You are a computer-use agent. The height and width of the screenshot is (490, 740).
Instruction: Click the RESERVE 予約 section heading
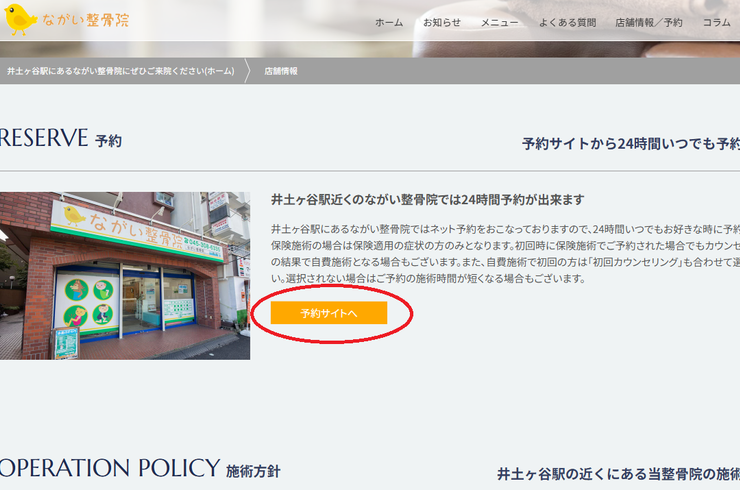pos(60,139)
